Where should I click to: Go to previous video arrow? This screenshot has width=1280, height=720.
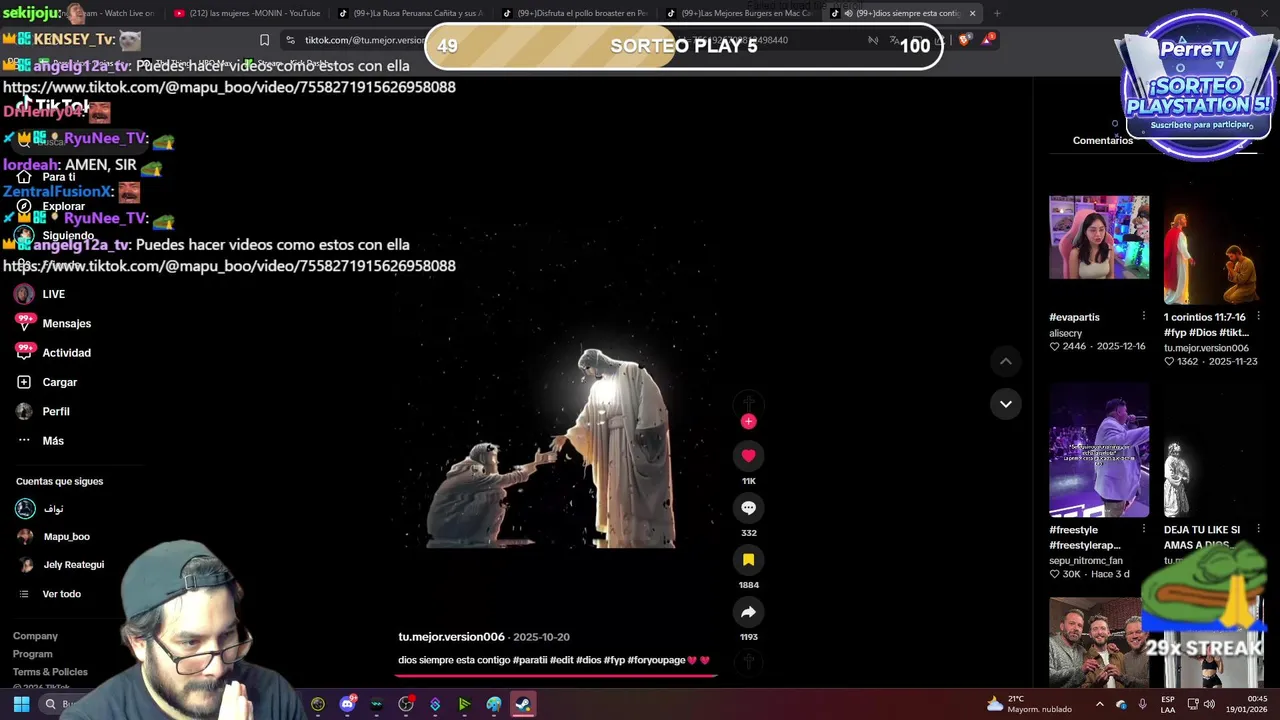(x=1006, y=361)
